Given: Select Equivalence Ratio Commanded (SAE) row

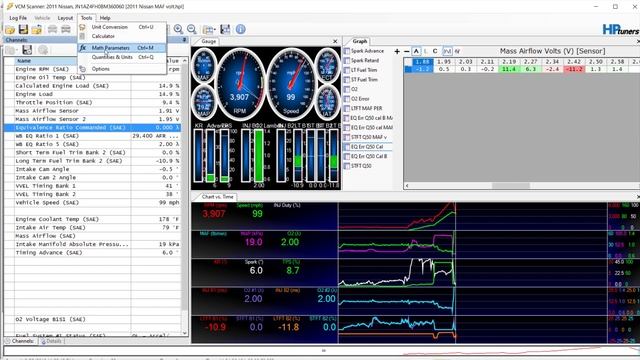Looking at the screenshot, I should click(x=92, y=127).
